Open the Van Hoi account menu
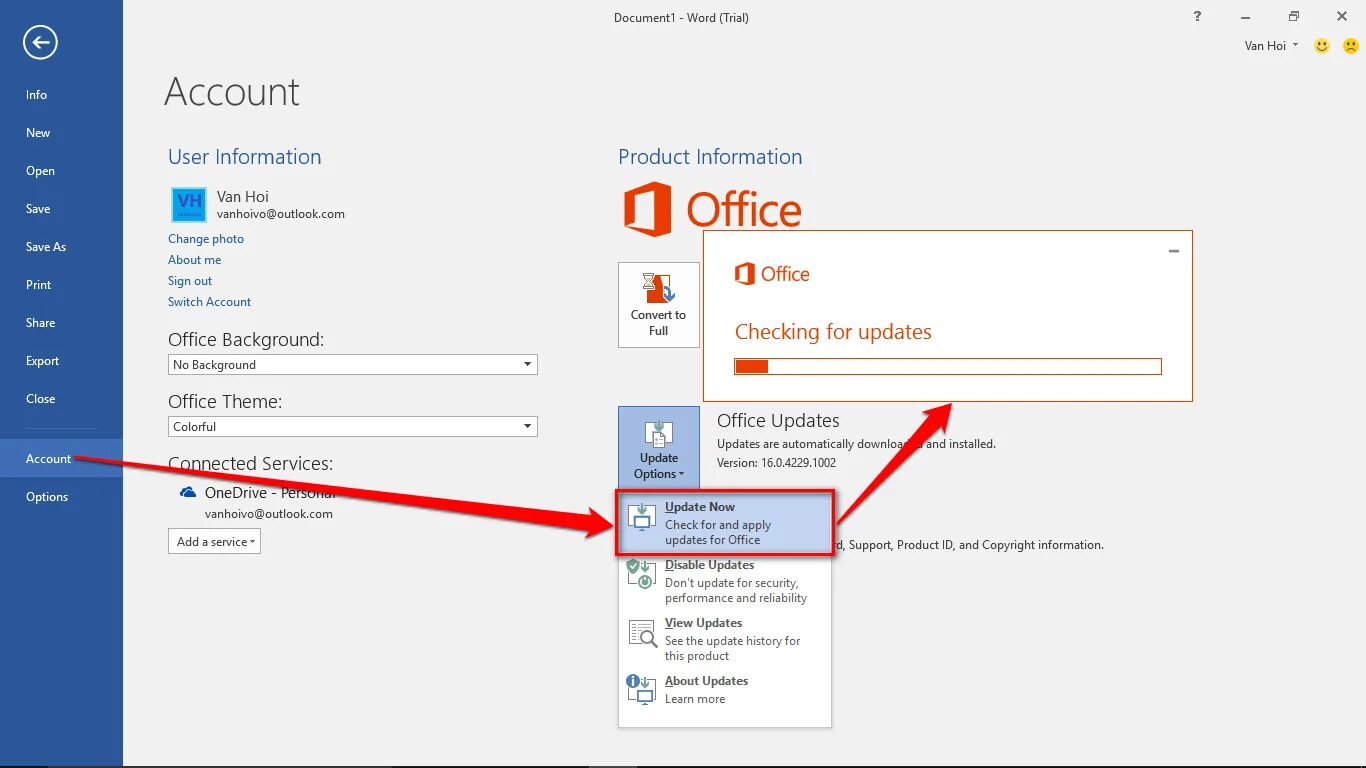 click(1271, 46)
